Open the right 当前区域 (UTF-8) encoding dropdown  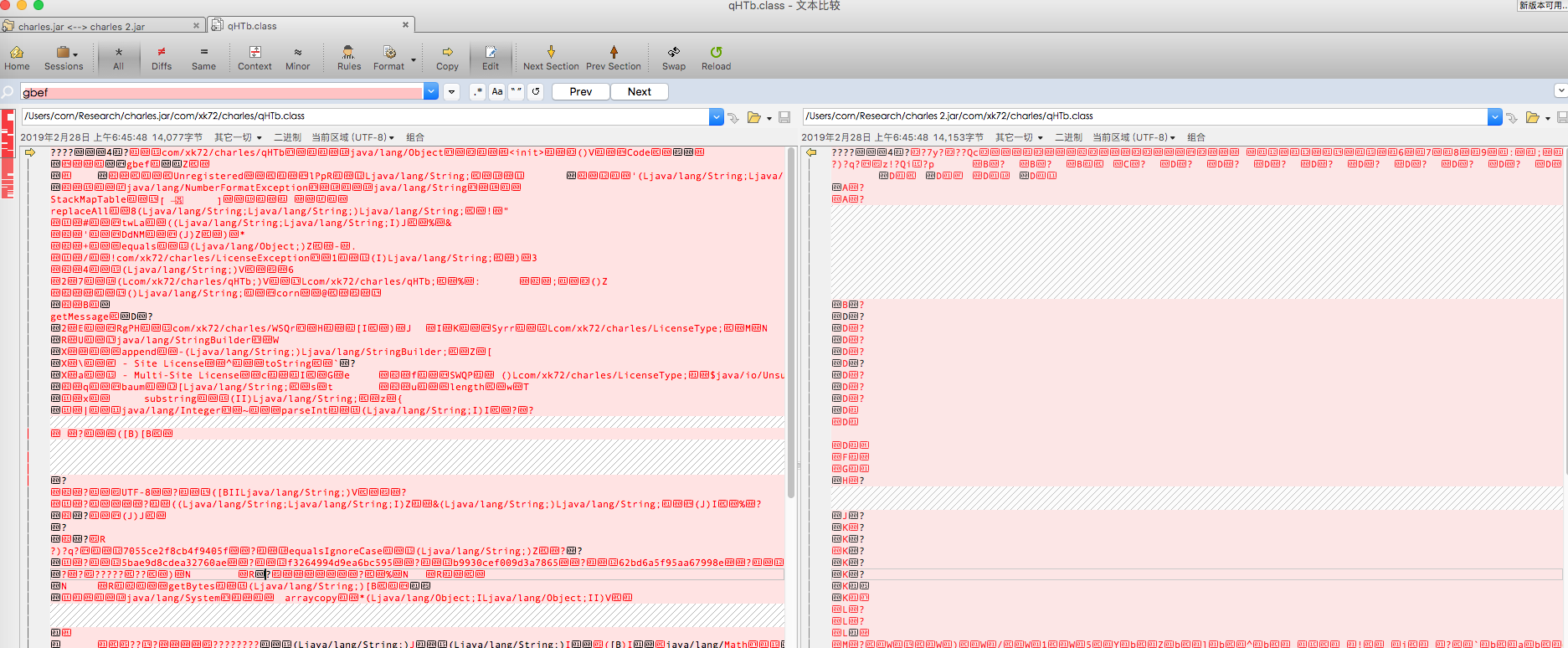(1134, 137)
